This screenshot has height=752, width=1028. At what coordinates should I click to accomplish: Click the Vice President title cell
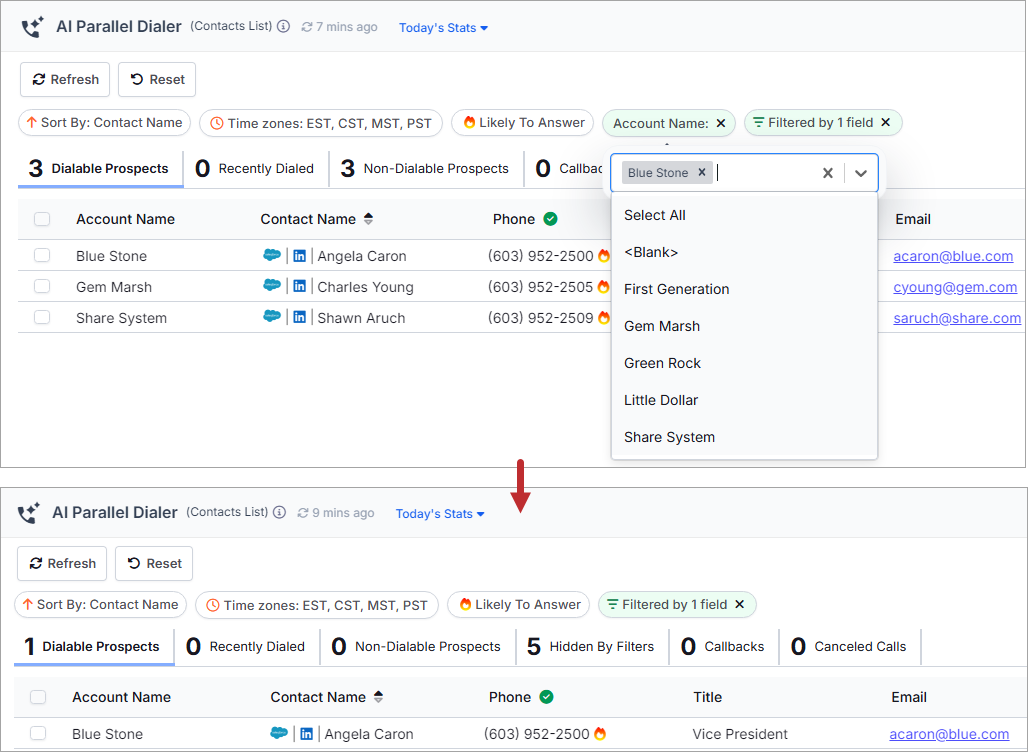point(740,734)
